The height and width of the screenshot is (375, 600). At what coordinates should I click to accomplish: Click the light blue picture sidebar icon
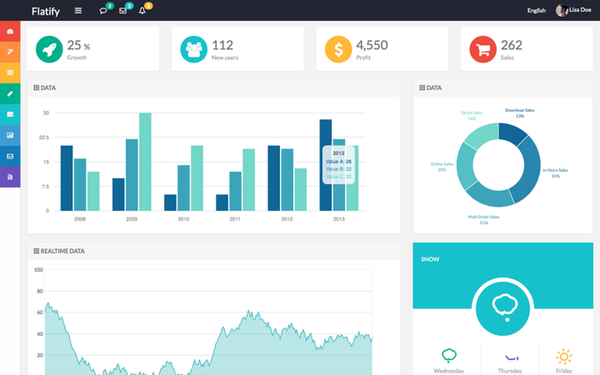[10, 135]
